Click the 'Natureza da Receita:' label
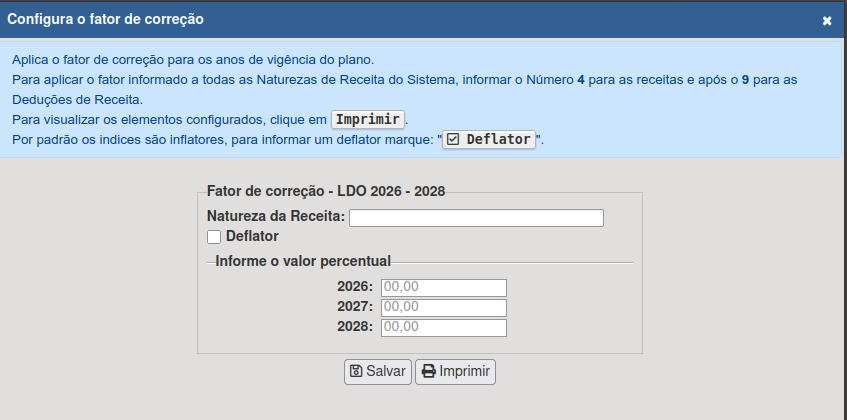 (275, 217)
